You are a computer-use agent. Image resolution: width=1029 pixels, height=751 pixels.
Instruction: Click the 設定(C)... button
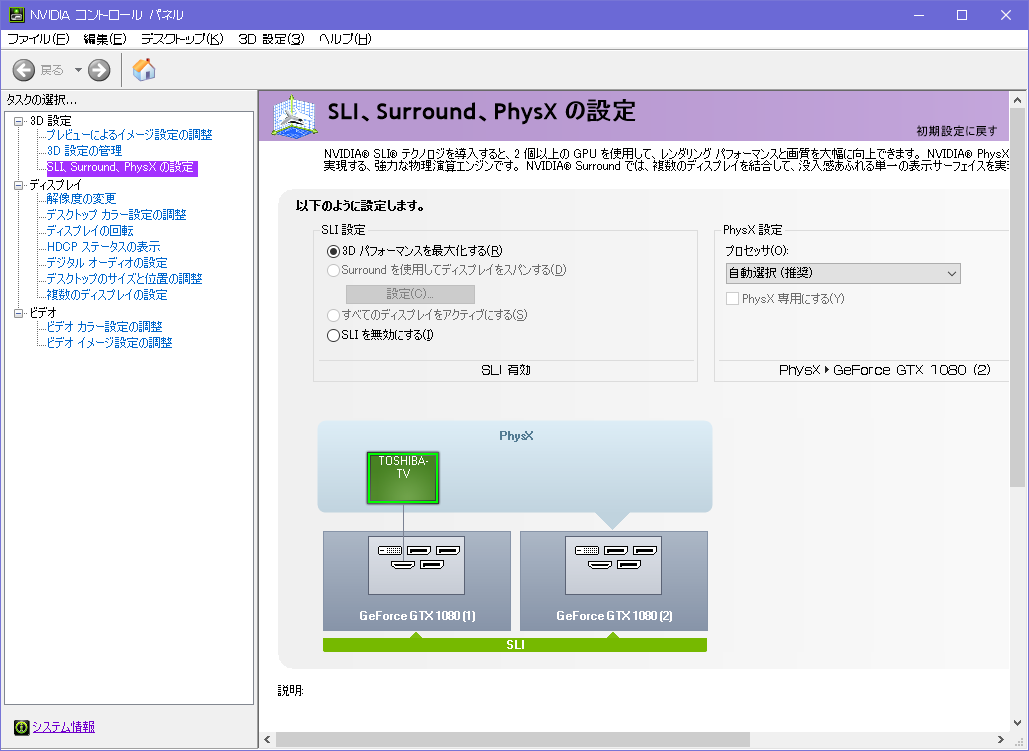(410, 293)
